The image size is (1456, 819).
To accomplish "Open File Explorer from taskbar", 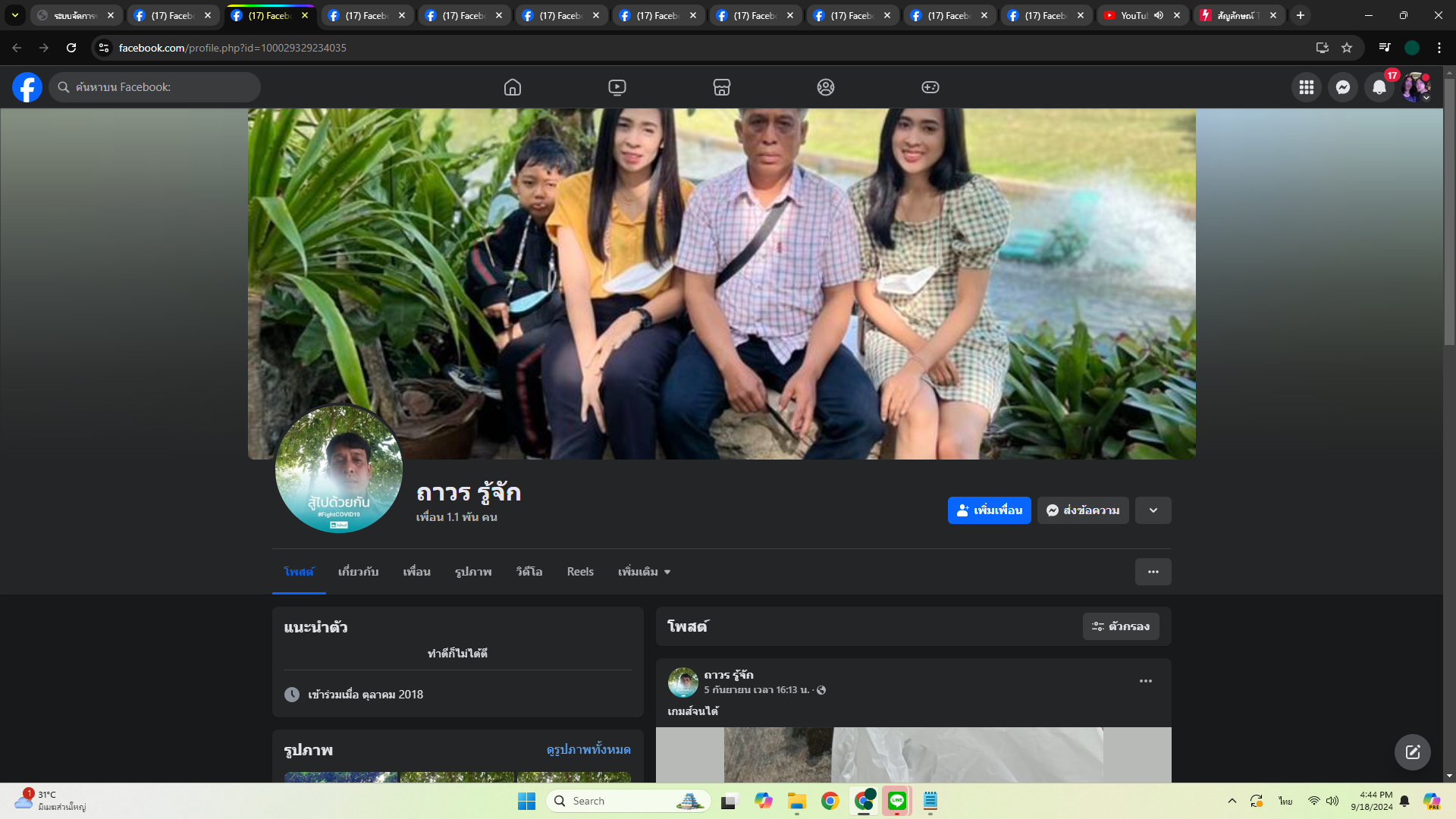I will click(x=797, y=801).
